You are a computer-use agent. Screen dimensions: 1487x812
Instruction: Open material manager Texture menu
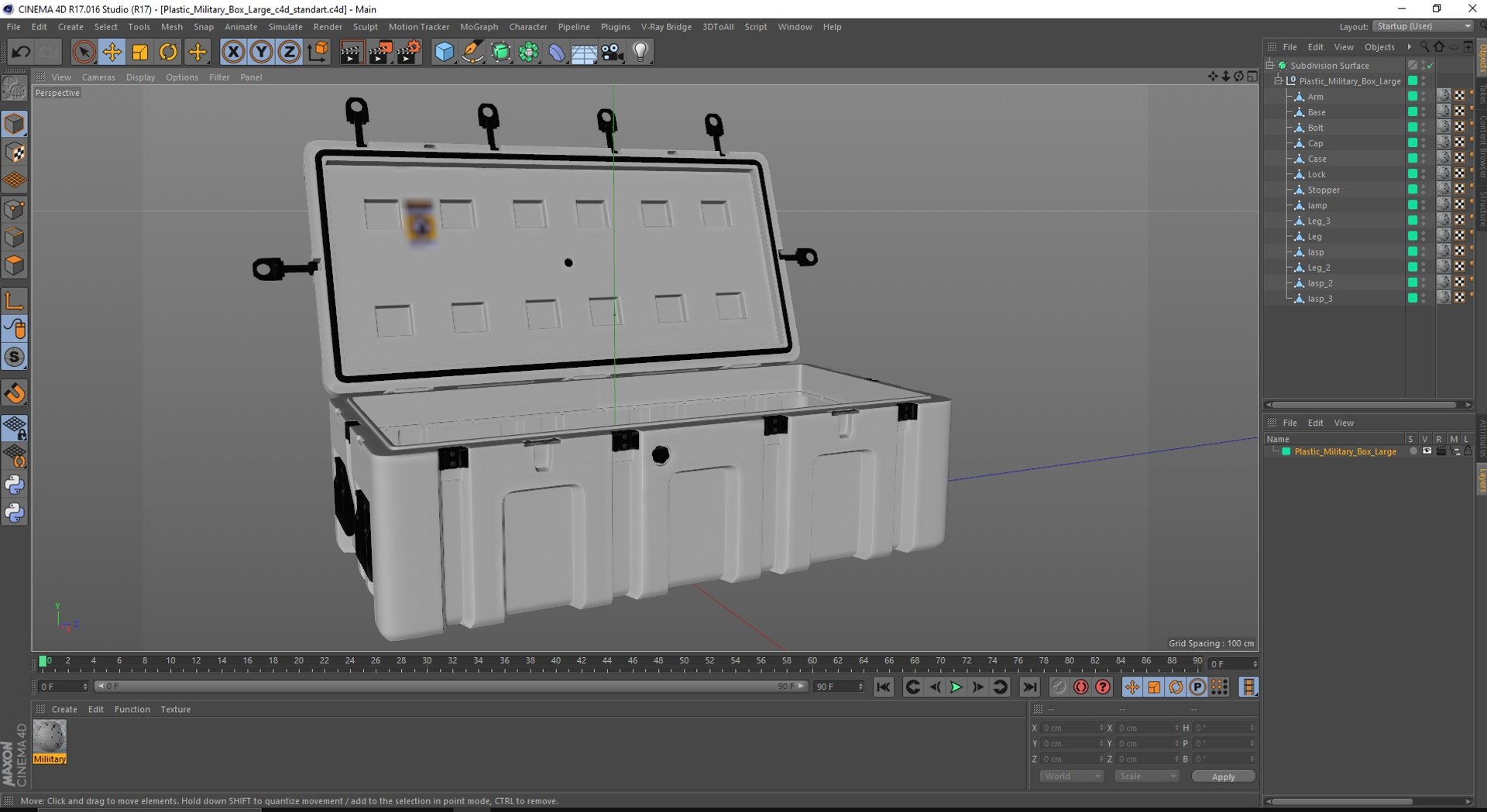point(175,709)
